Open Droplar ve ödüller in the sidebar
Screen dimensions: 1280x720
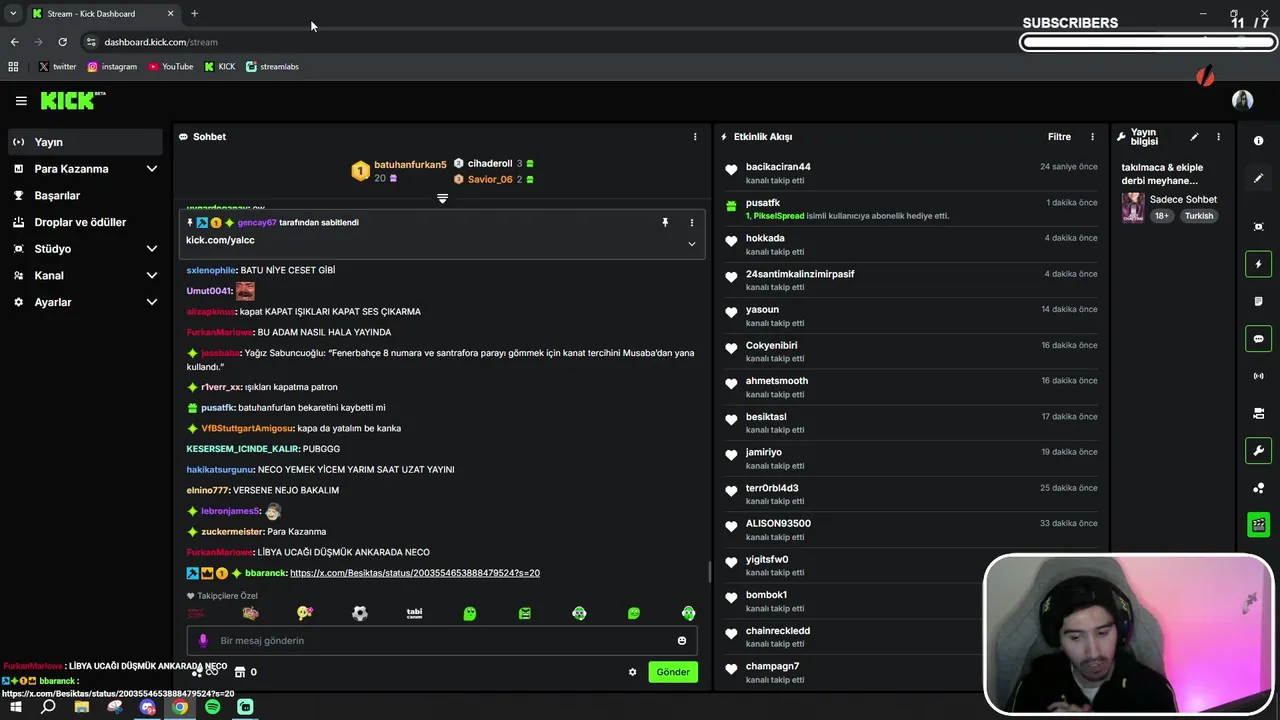[85, 222]
